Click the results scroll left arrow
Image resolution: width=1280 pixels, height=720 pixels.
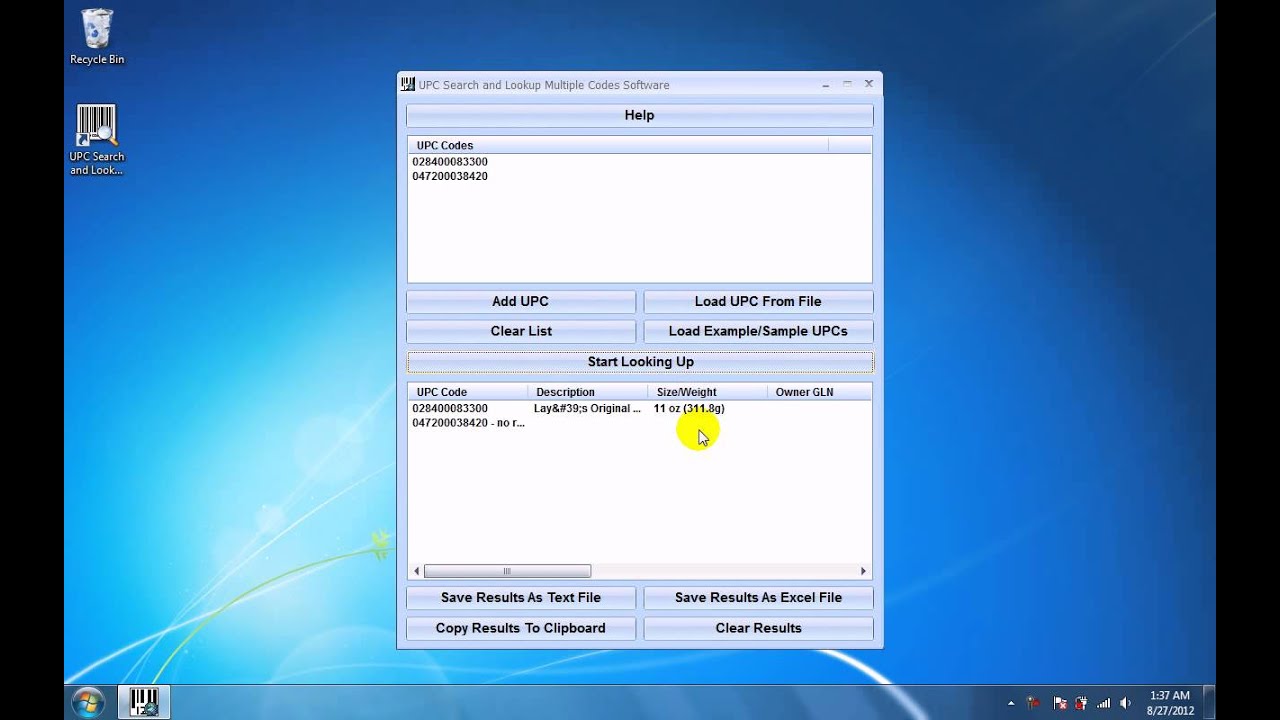click(416, 571)
